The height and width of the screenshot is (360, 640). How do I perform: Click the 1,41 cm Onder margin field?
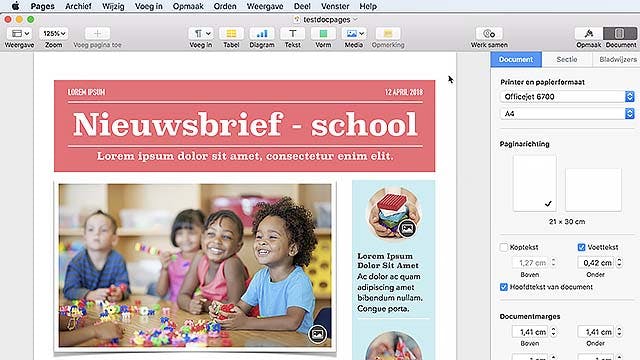[596, 332]
